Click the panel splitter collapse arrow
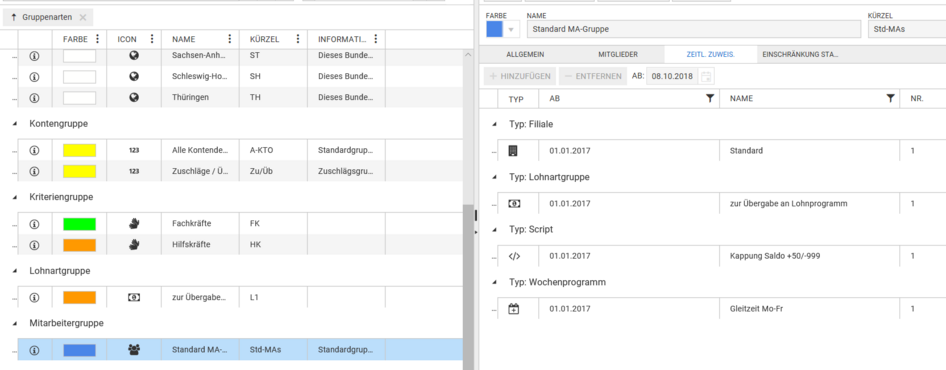The image size is (946, 370). [476, 231]
